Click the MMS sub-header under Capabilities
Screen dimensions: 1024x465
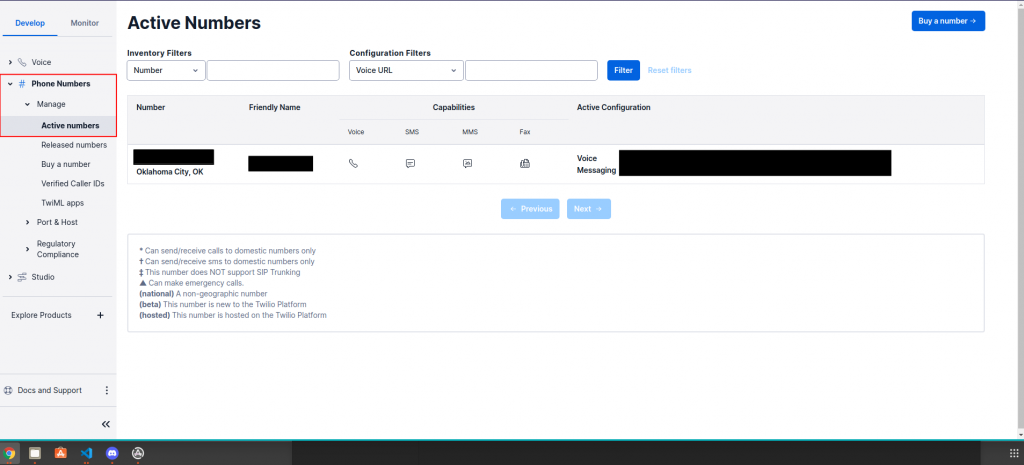(470, 132)
